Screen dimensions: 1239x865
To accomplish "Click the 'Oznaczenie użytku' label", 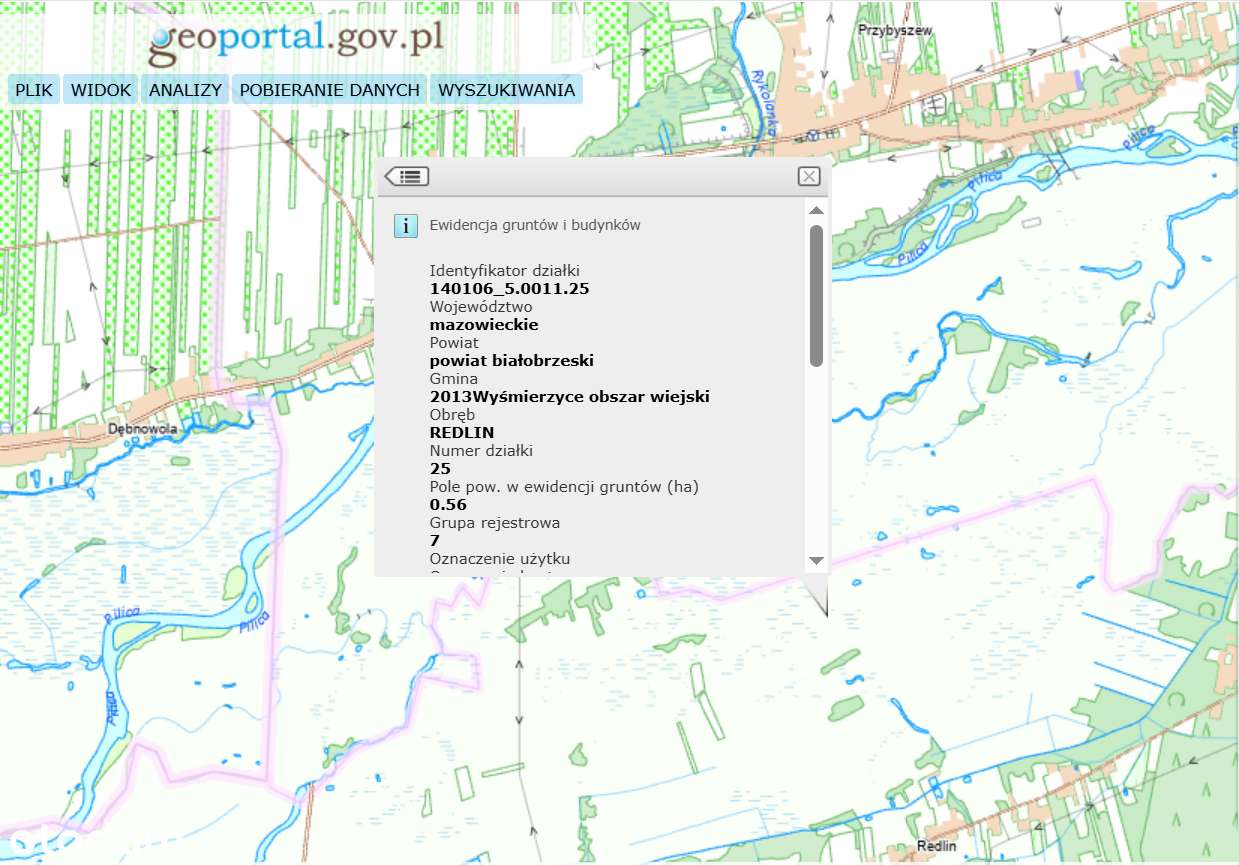I will click(x=500, y=558).
